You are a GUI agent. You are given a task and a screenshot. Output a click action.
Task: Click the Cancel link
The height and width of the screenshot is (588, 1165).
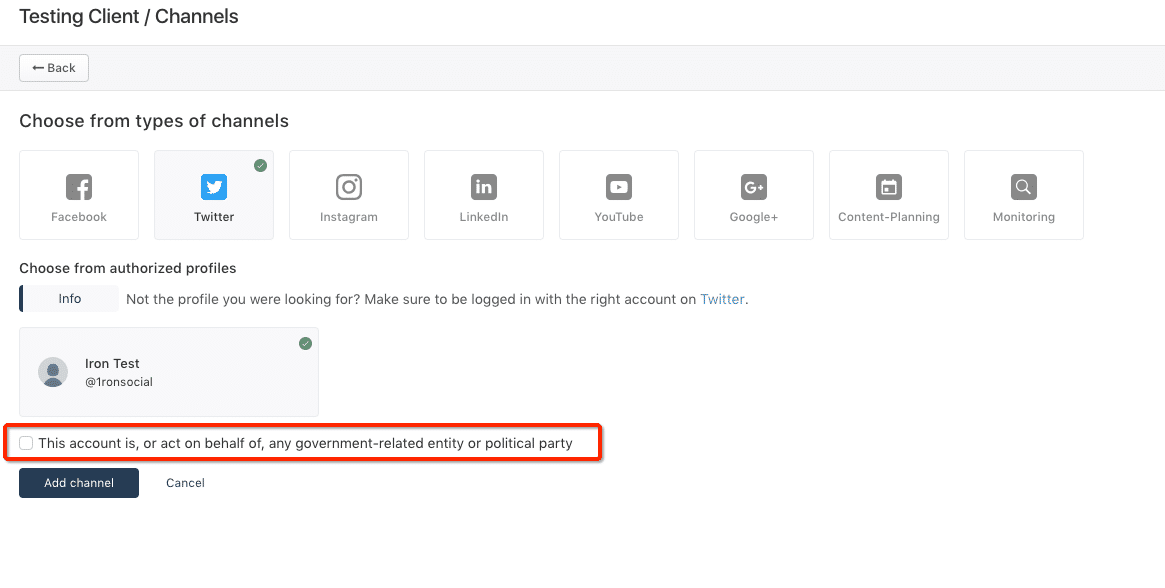tap(185, 482)
